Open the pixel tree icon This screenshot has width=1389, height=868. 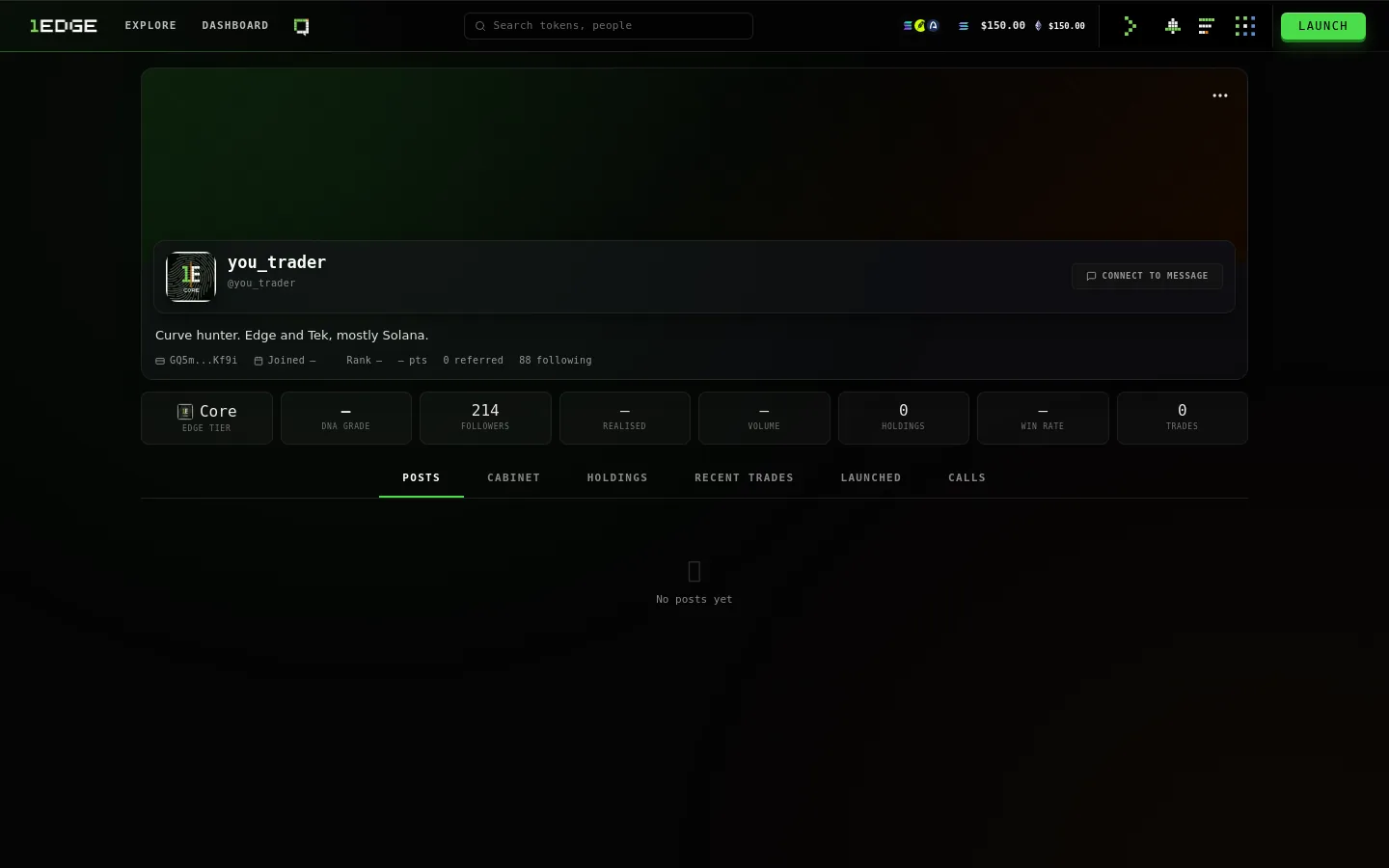[x=1172, y=26]
